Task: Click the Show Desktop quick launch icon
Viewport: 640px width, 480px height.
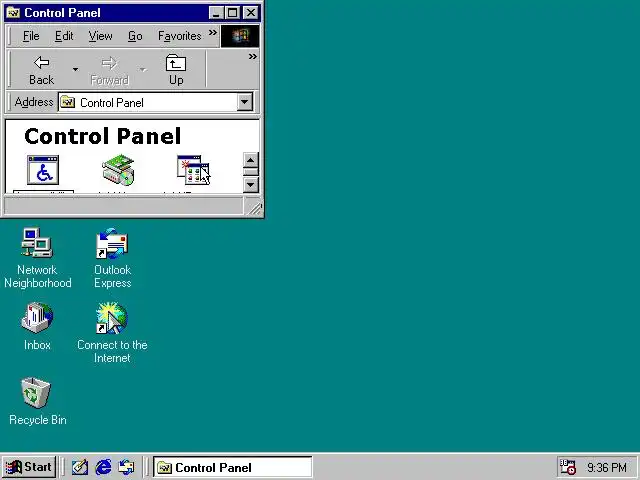Action: point(80,467)
